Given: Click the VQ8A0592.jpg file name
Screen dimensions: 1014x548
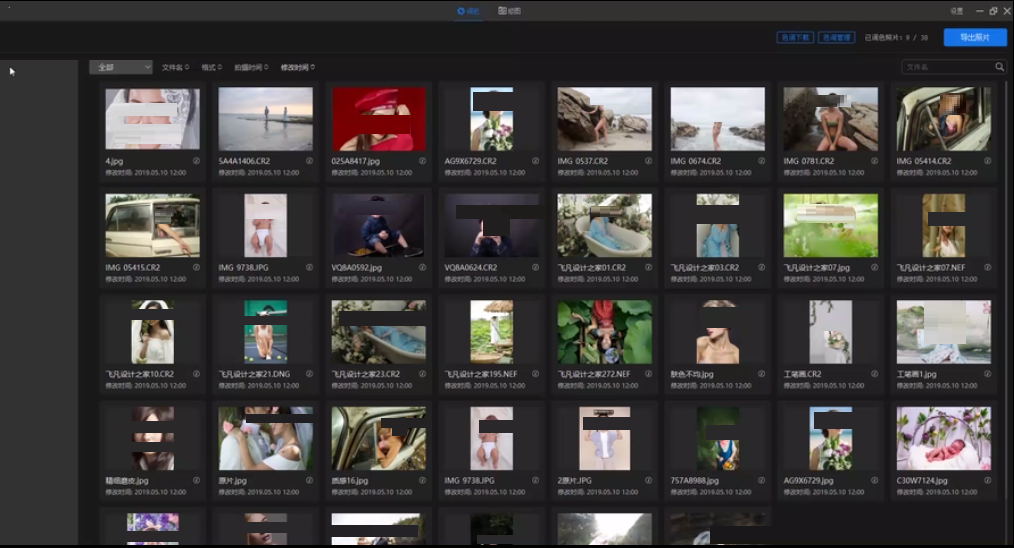Looking at the screenshot, I should [356, 267].
